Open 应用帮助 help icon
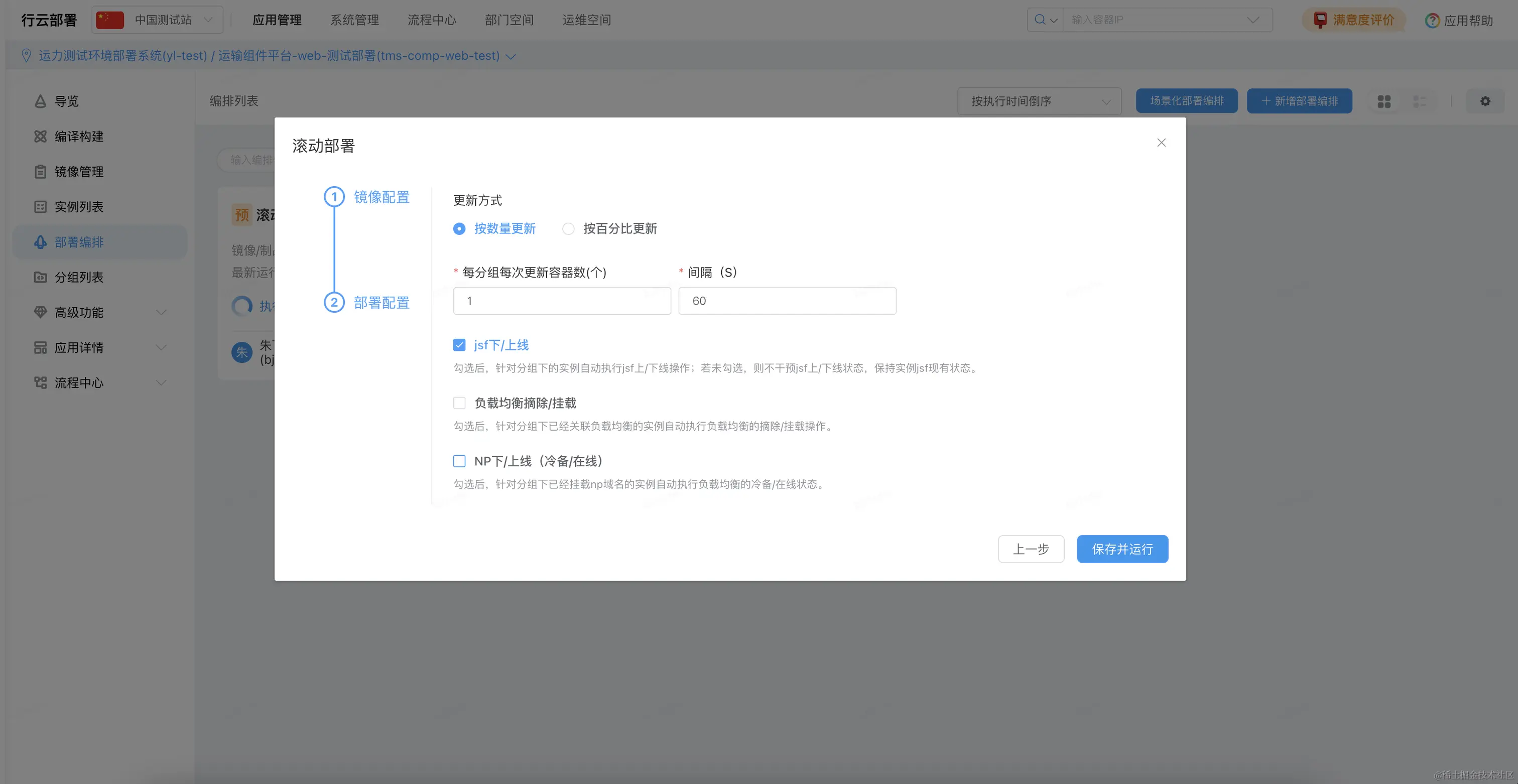The height and width of the screenshot is (784, 1518). click(1432, 21)
